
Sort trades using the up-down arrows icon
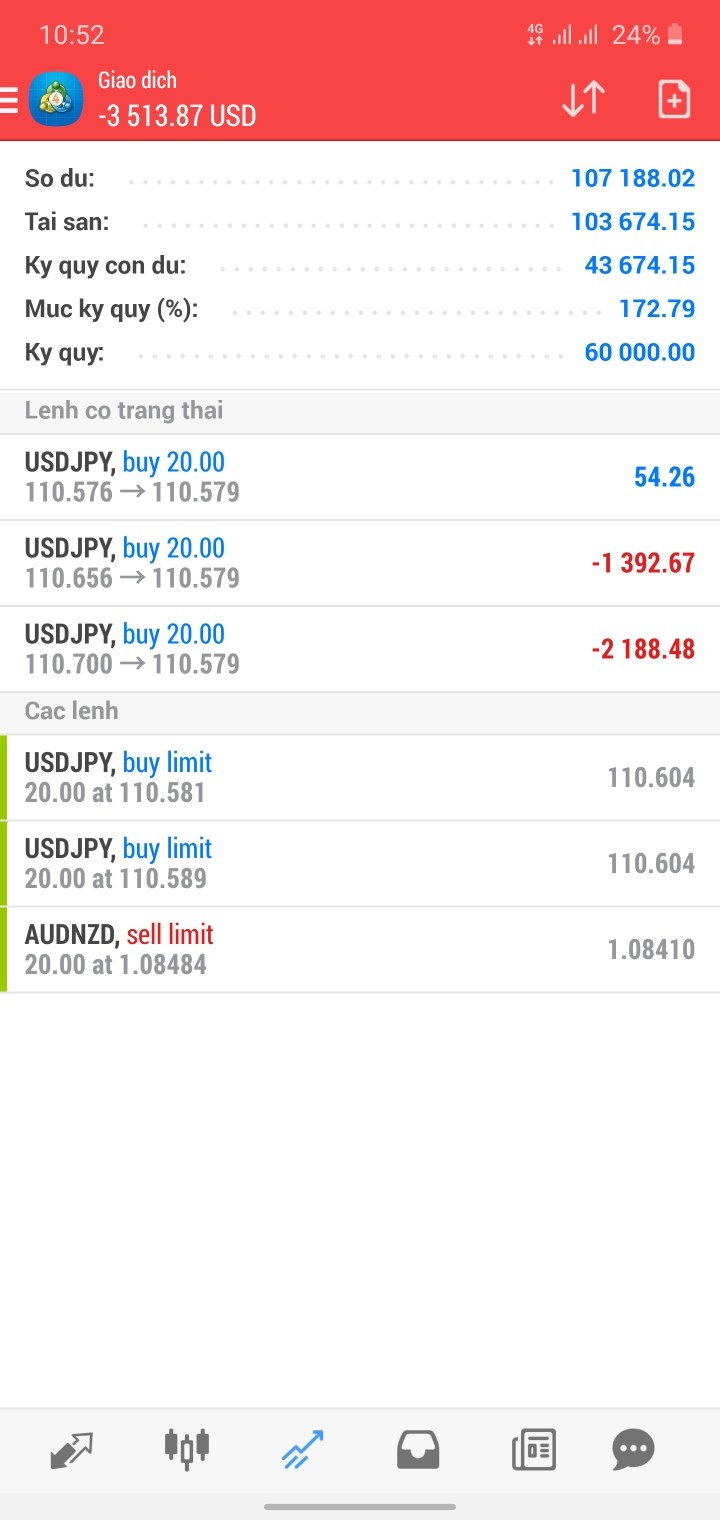coord(583,99)
